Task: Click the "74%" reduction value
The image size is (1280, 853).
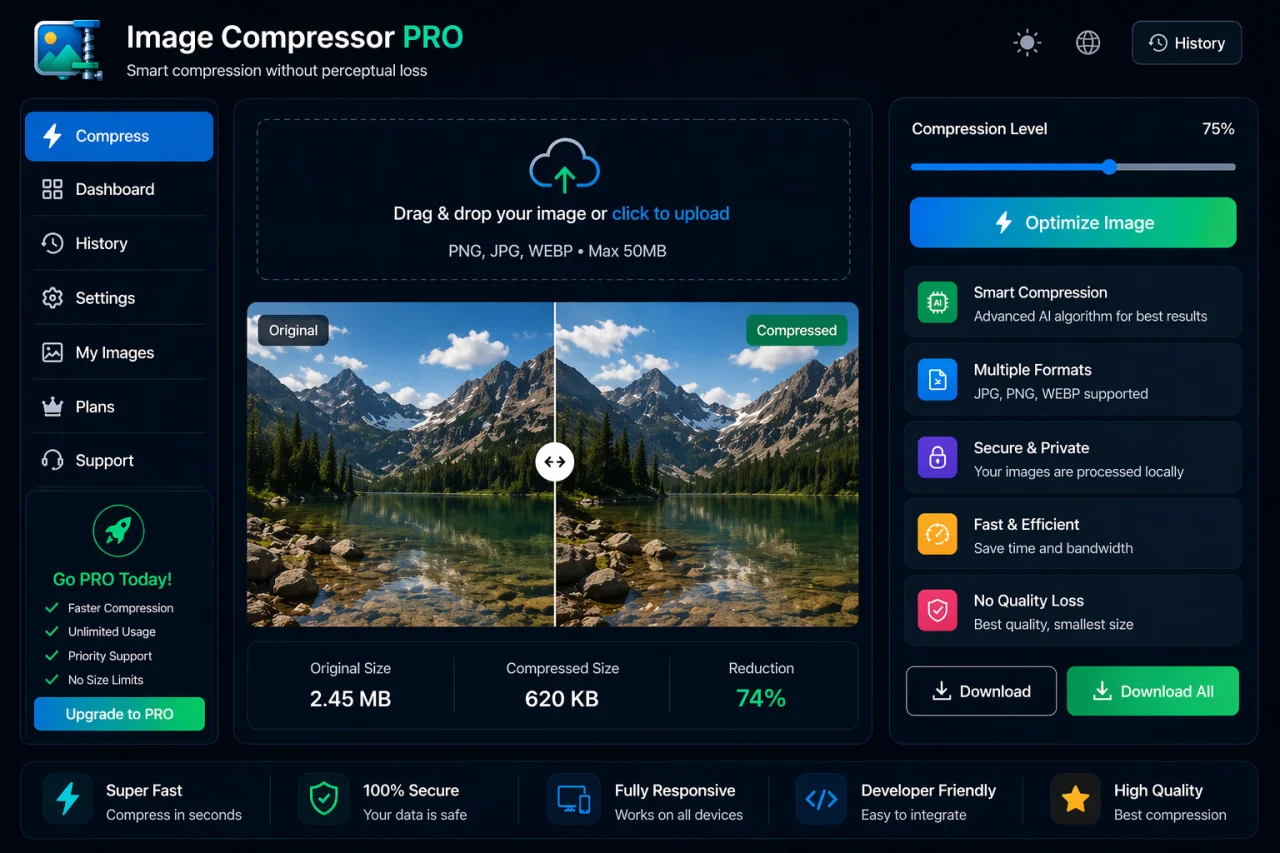Action: point(761,698)
